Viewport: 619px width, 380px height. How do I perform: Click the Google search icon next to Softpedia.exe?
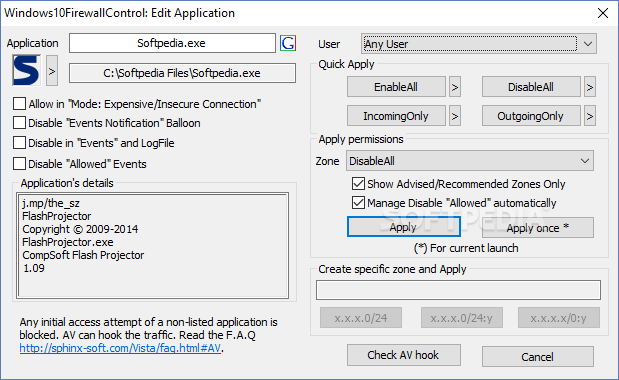pos(288,43)
